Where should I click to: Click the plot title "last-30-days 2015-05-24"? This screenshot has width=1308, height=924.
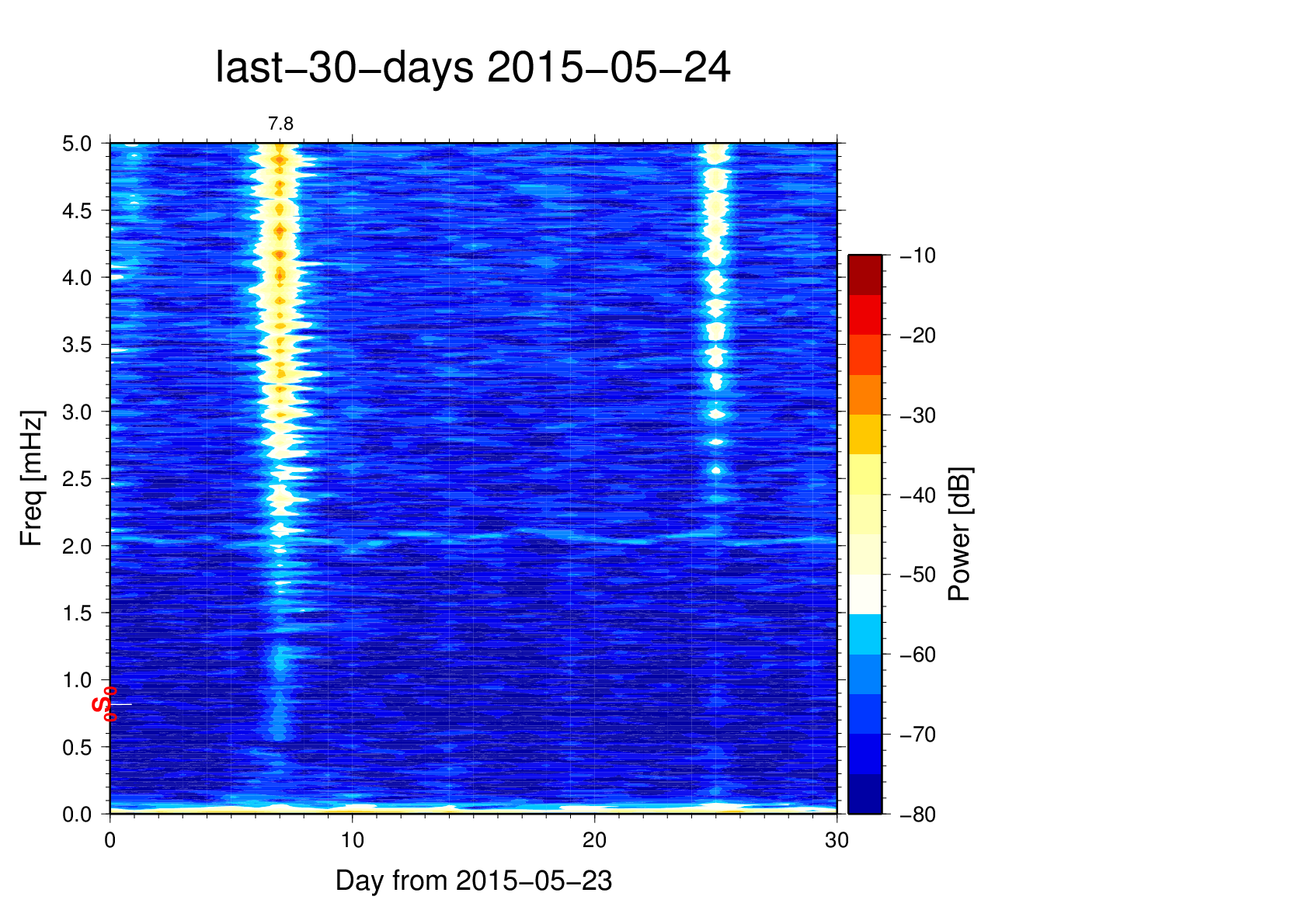472,68
